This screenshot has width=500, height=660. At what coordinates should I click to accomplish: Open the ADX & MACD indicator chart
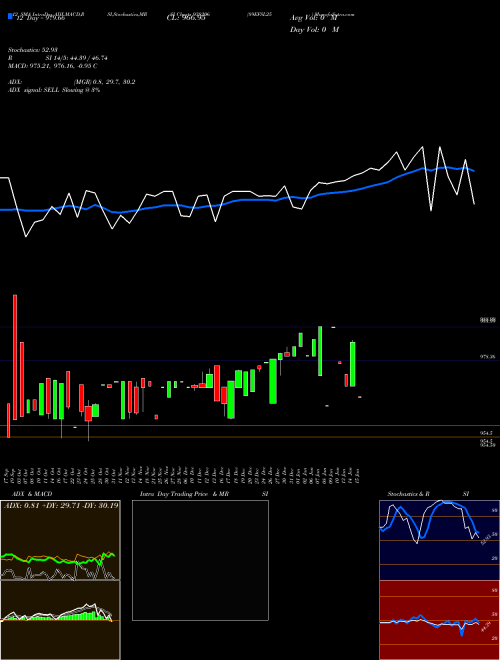pos(60,580)
